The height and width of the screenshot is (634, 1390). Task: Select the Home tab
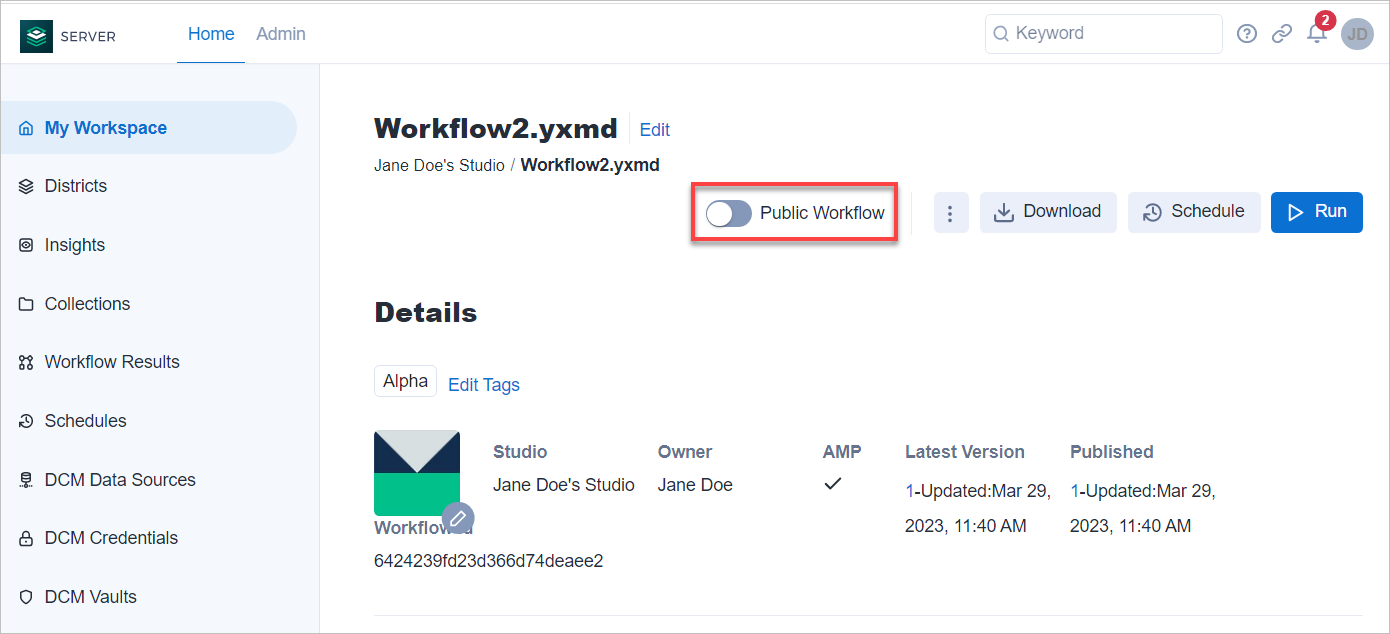210,33
